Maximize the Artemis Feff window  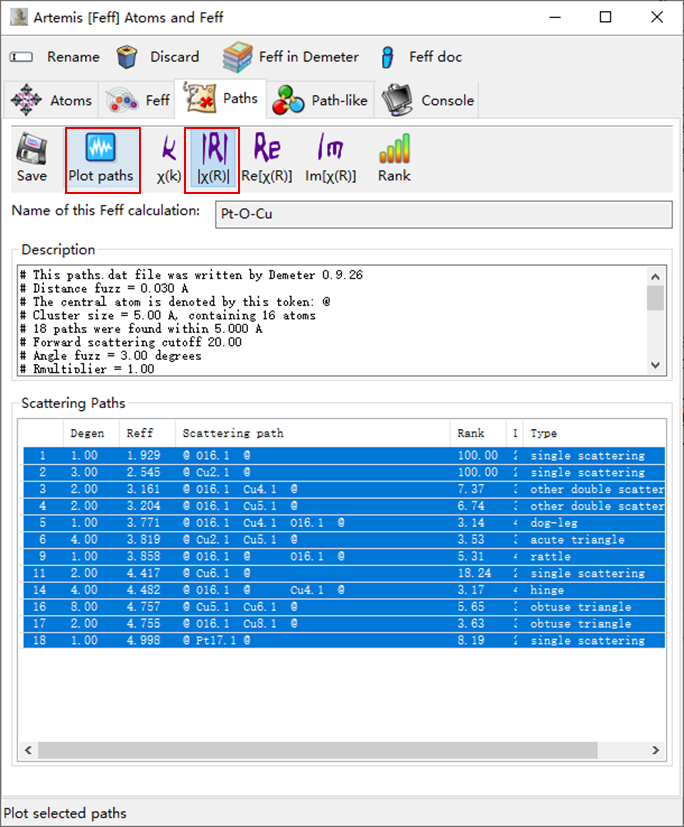[605, 17]
